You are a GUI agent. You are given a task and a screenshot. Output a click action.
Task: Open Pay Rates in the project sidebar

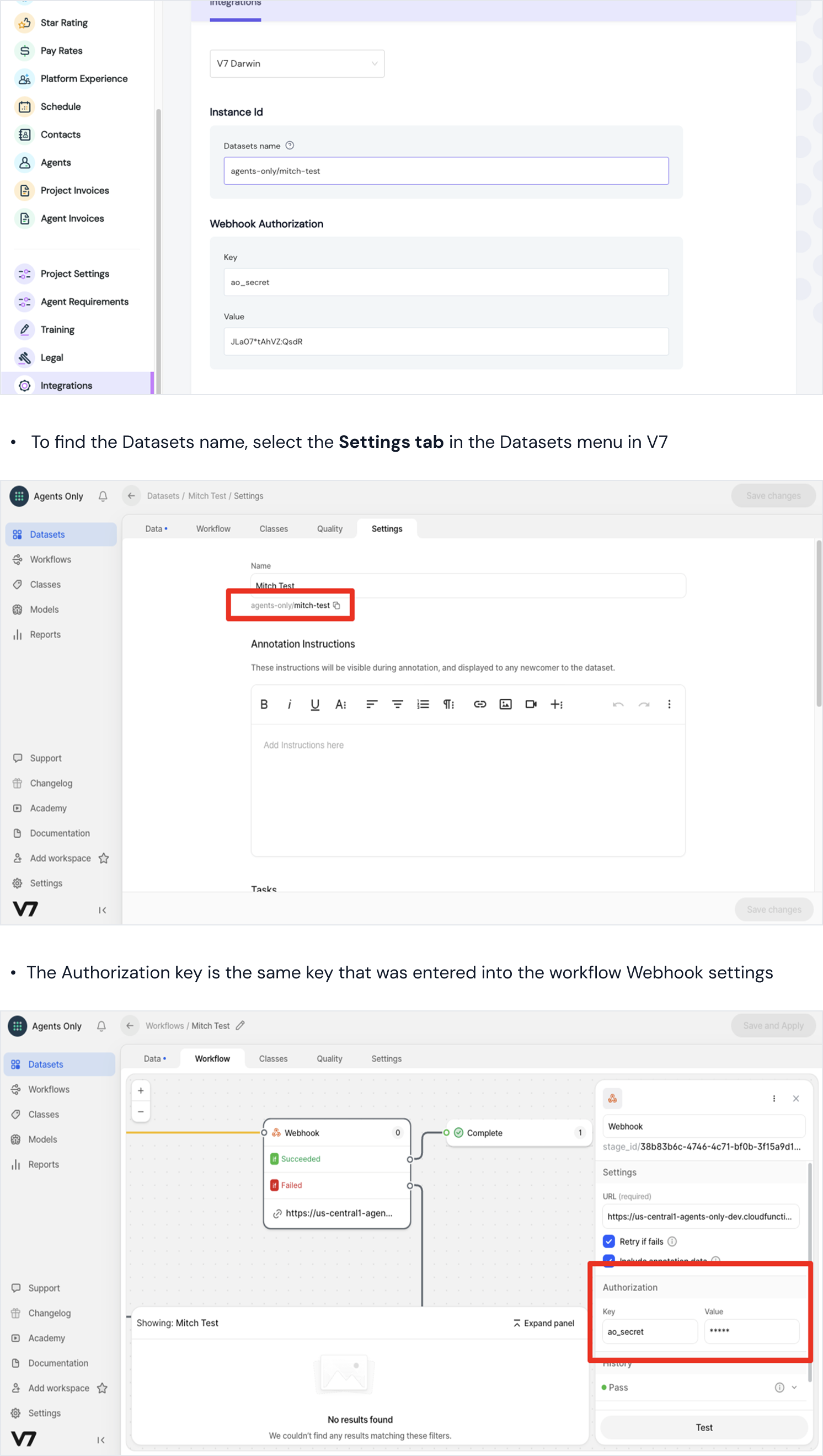point(61,50)
